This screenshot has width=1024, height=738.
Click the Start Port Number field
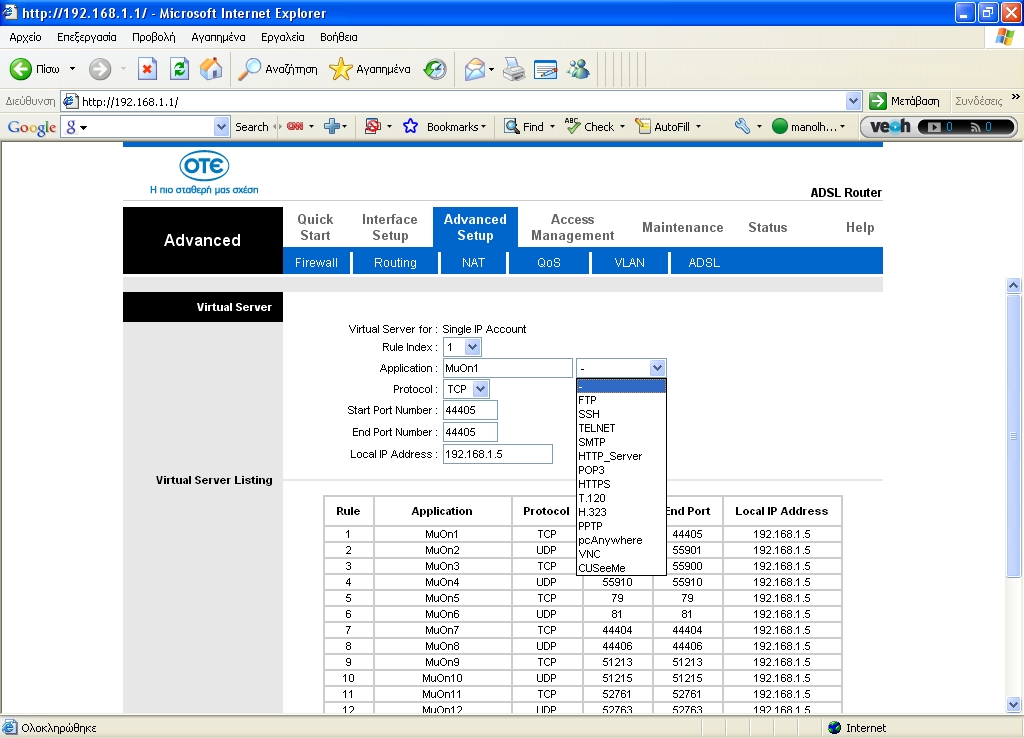470,410
